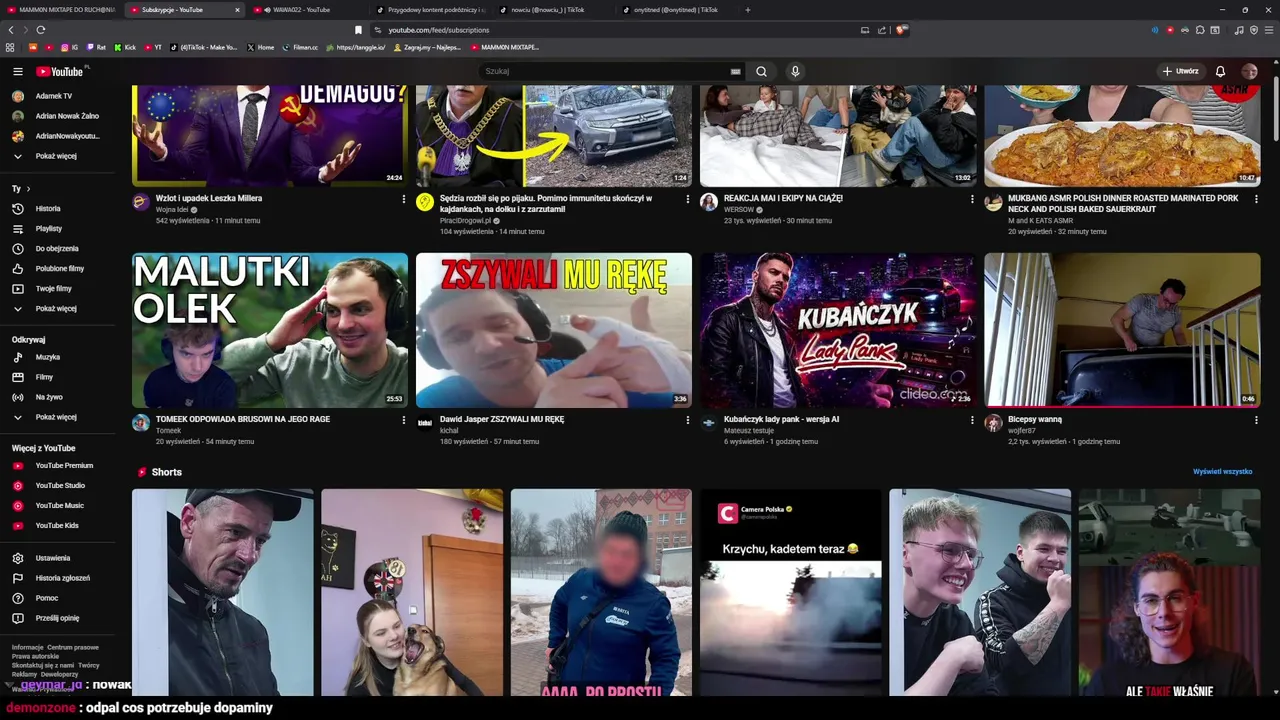The width and height of the screenshot is (1280, 720).
Task: Open Adrian Nowak Żalno channel
Action: pyautogui.click(x=60, y=116)
